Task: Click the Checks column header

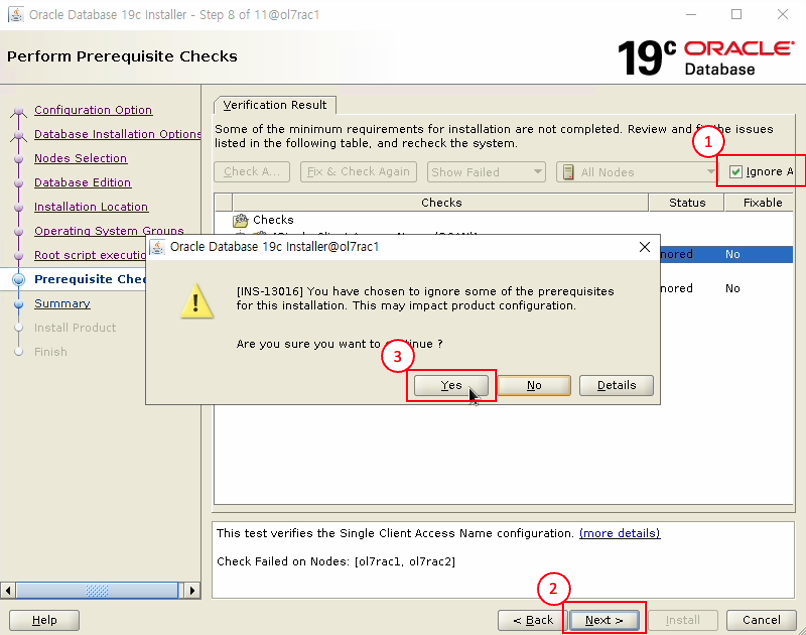Action: 441,203
